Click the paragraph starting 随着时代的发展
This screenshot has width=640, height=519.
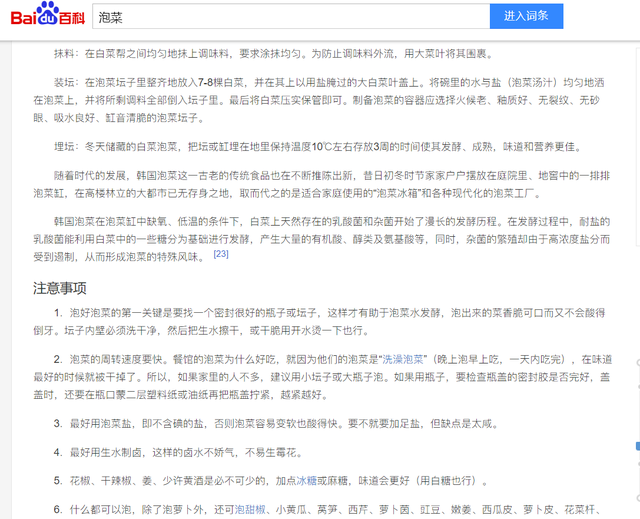pyautogui.click(x=322, y=184)
